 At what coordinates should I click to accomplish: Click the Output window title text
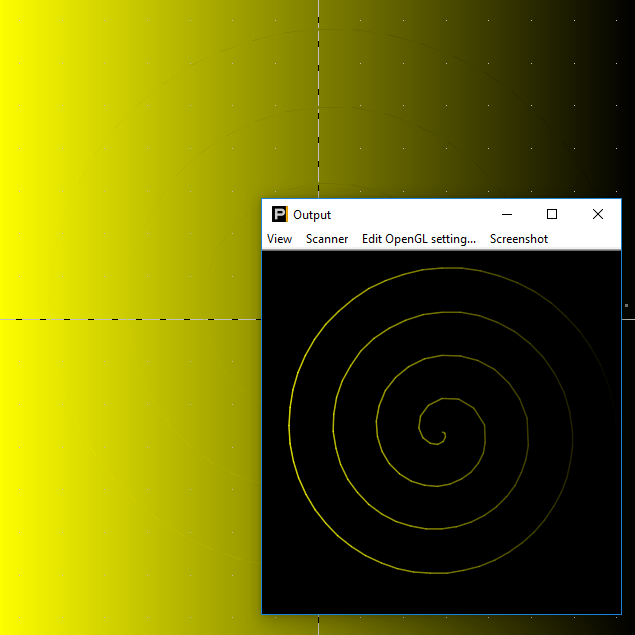tap(312, 214)
